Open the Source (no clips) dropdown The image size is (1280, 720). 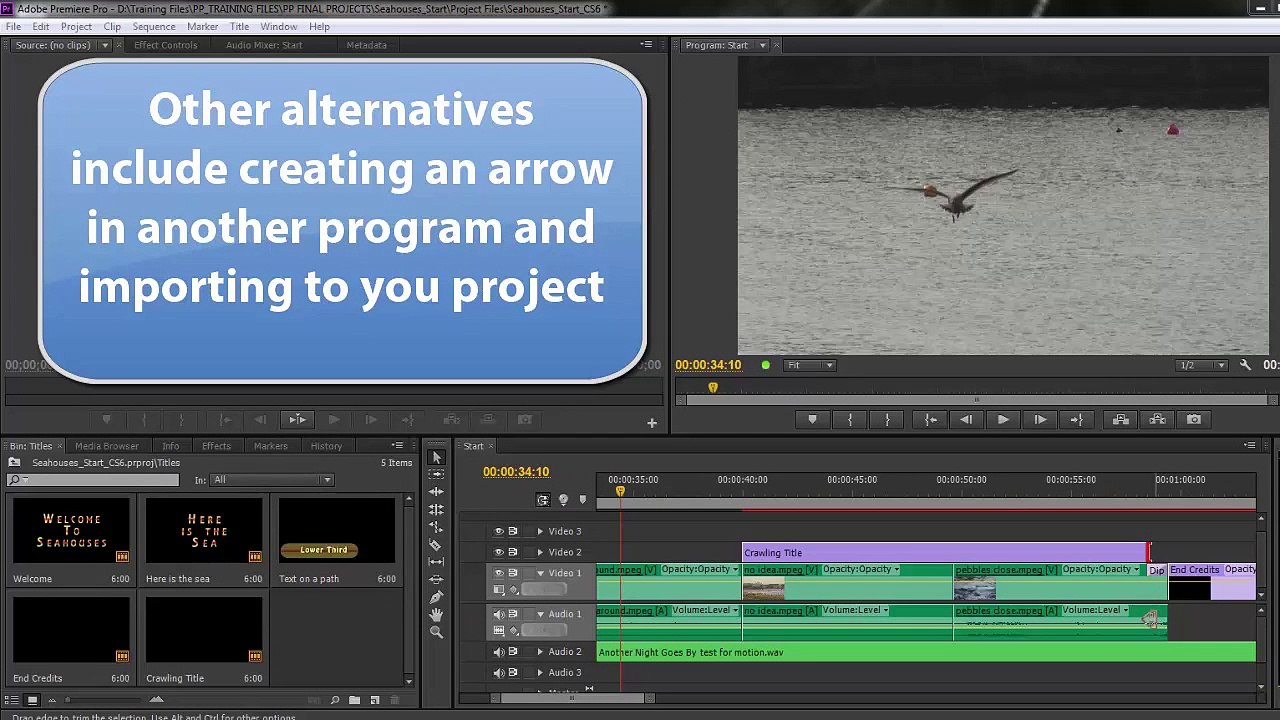point(104,45)
